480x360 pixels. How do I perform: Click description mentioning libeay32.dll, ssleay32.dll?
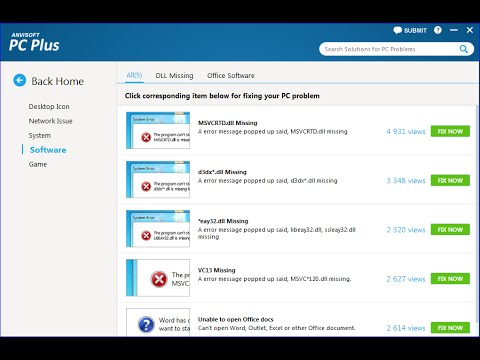[277, 233]
